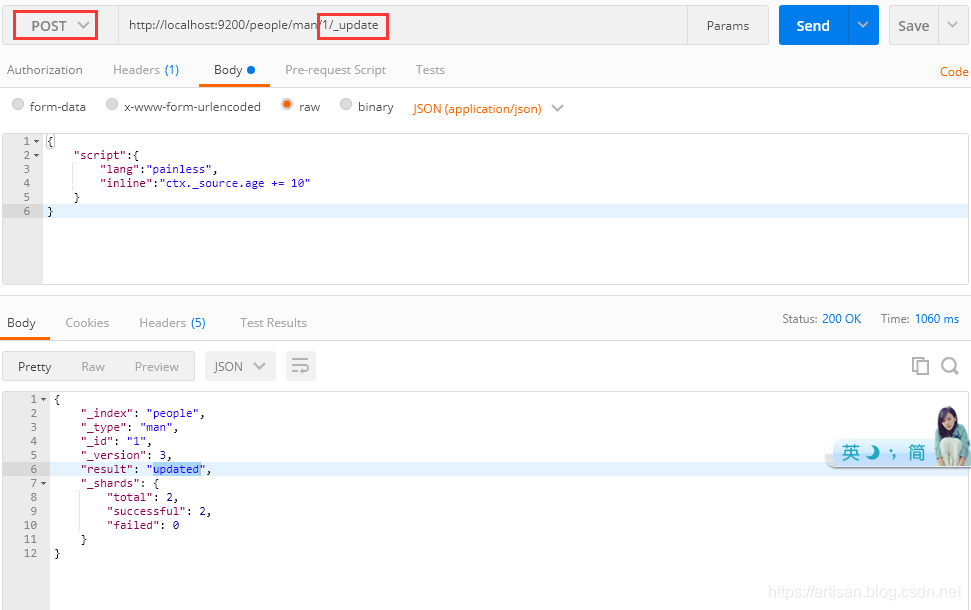Open the response format JSON dropdown
The image size is (971, 610).
click(x=240, y=366)
